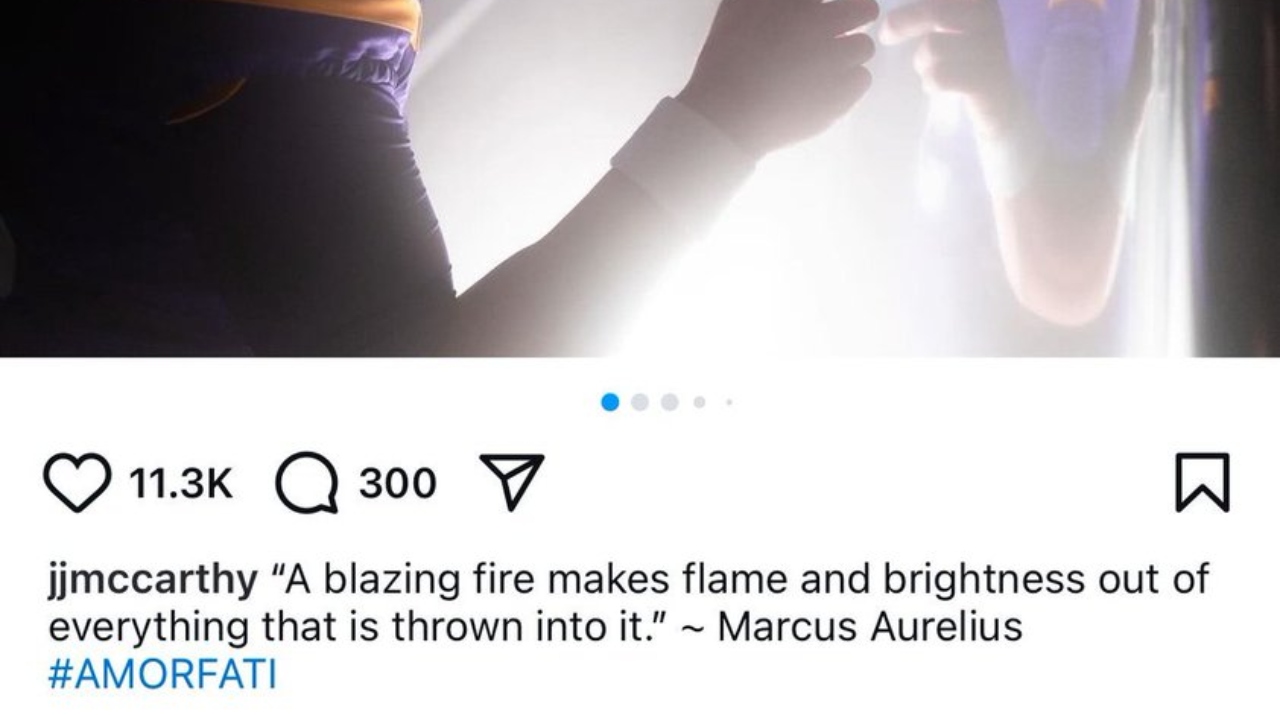Jump to the second carousel dot

click(641, 402)
